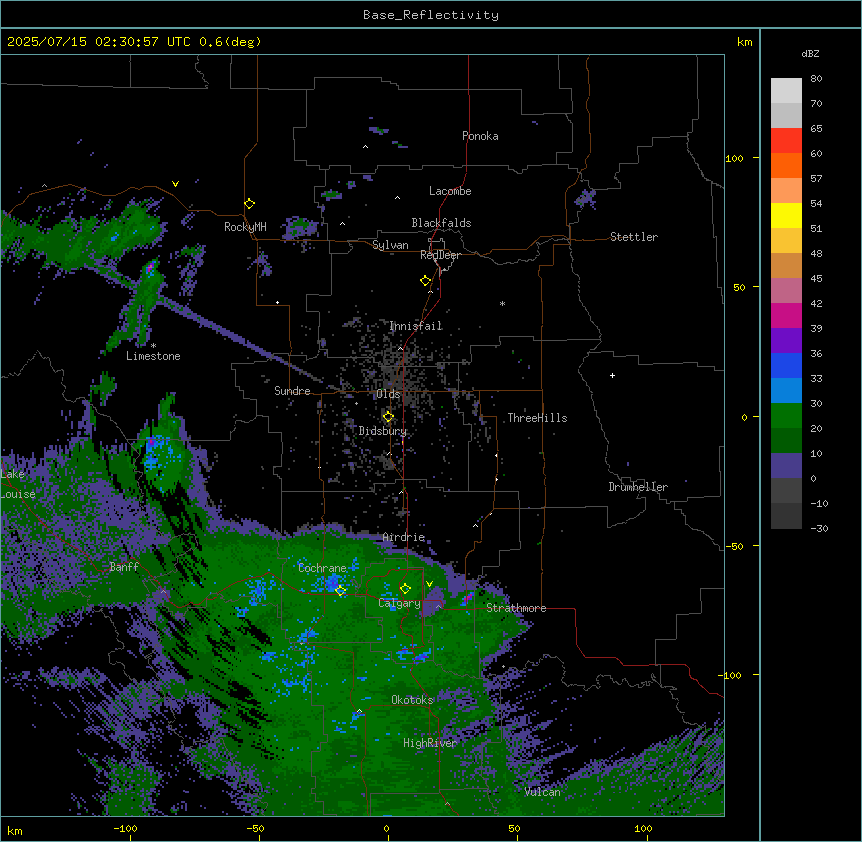
Task: Click the Stettler town label
Action: [x=634, y=237]
